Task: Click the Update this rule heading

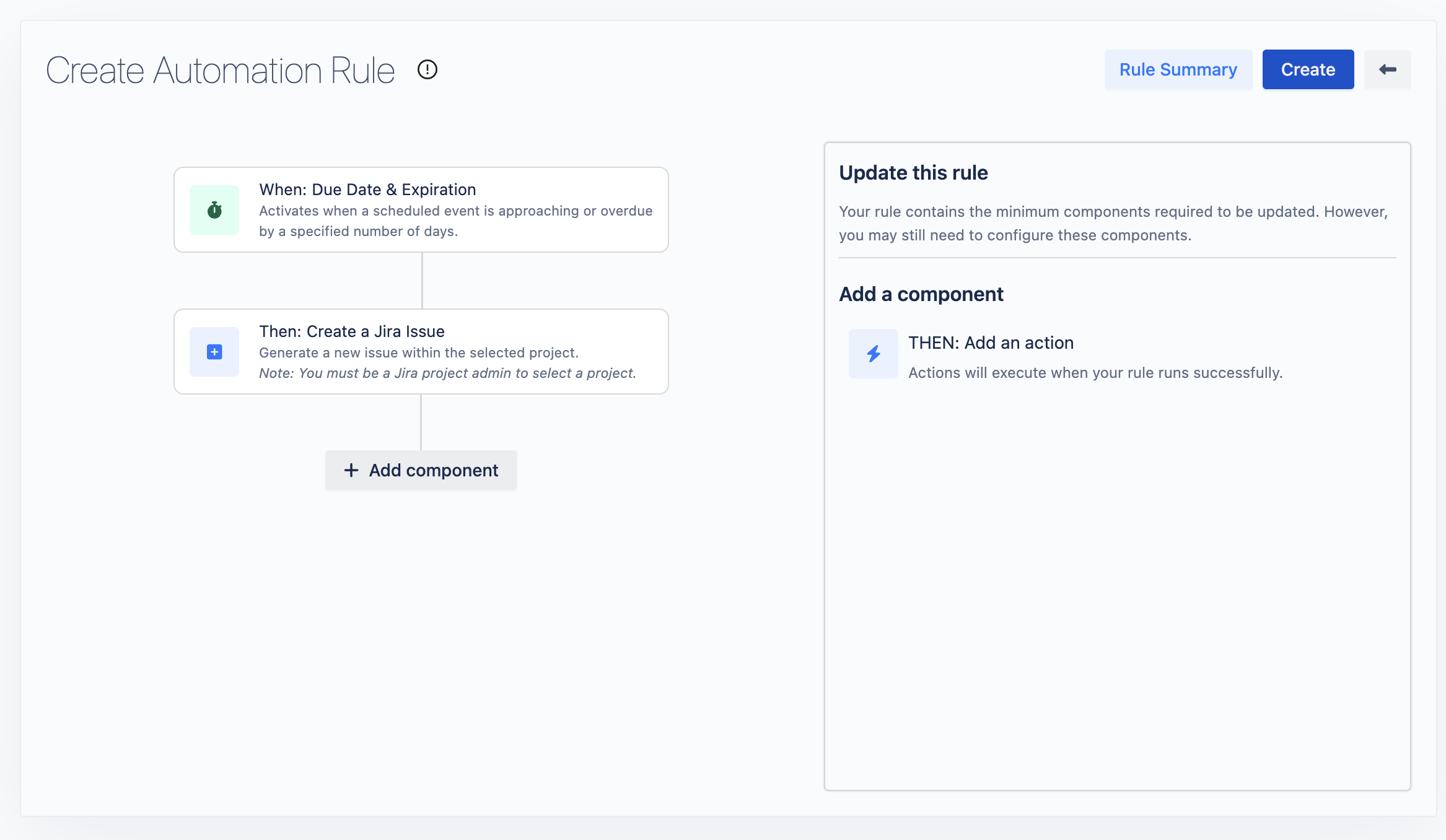Action: pyautogui.click(x=913, y=173)
